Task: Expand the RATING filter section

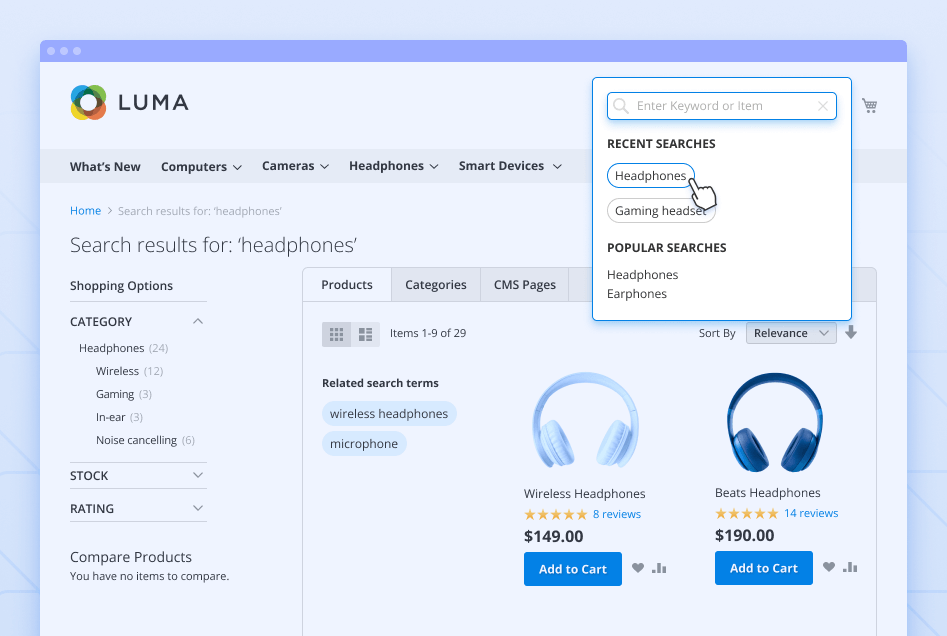Action: [x=198, y=508]
